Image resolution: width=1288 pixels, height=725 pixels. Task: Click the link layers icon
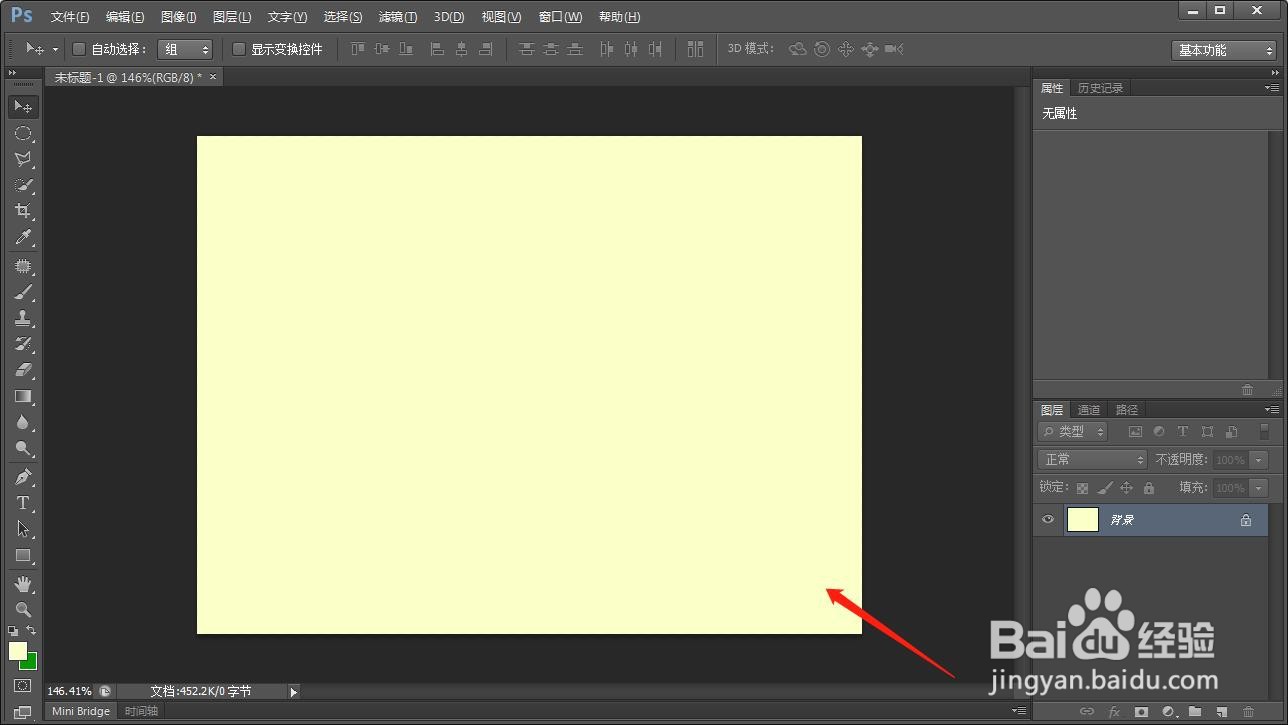pyautogui.click(x=1086, y=712)
